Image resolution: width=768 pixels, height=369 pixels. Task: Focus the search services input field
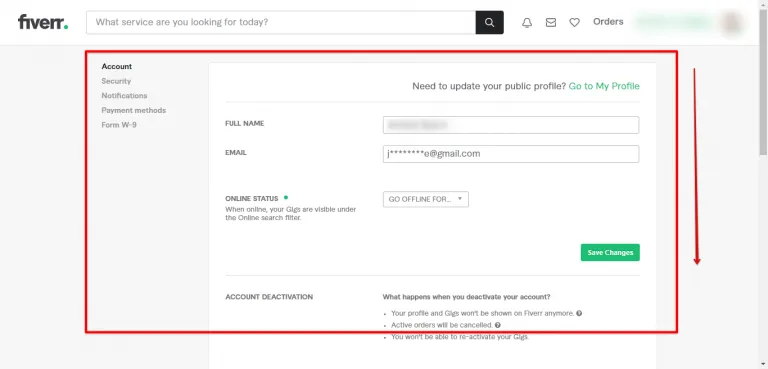[x=281, y=23]
